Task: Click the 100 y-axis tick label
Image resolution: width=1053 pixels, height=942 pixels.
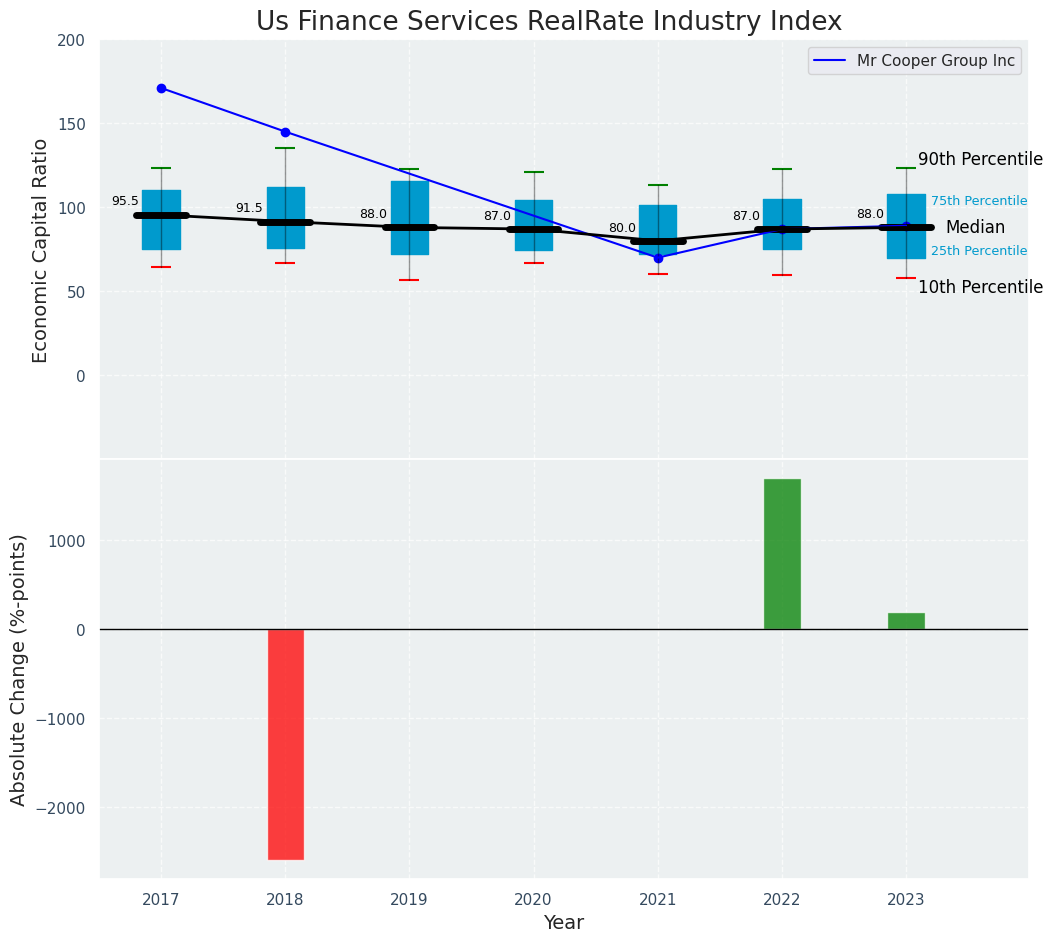Action: coord(71,209)
